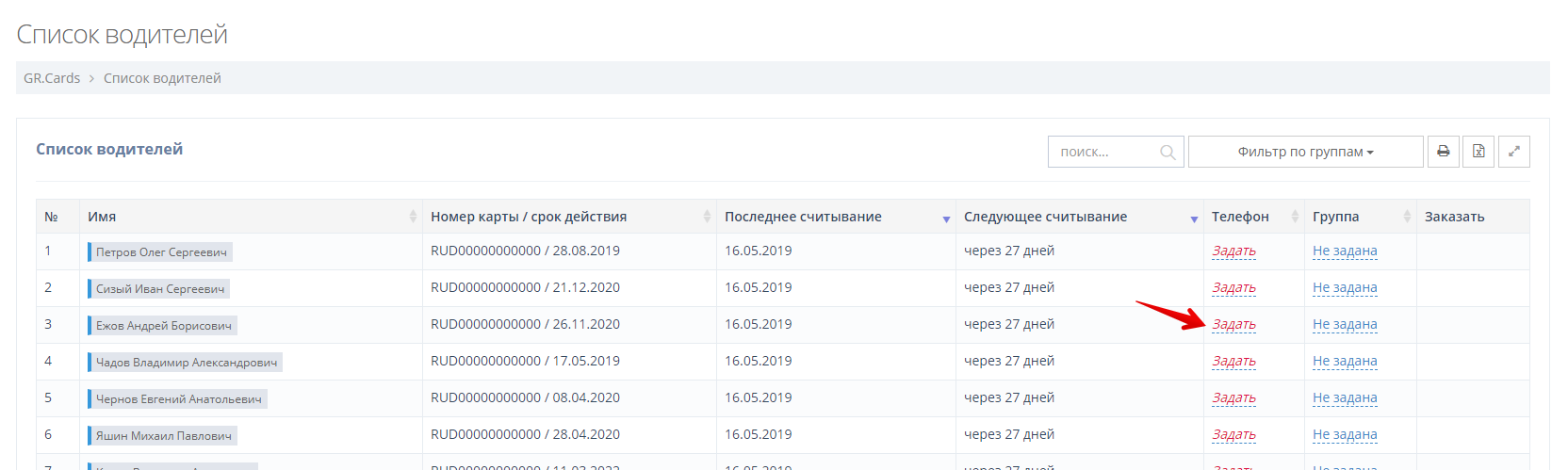Image resolution: width=1568 pixels, height=470 pixels.
Task: Click Не задана group for Сизый Иван
Action: tap(1345, 288)
